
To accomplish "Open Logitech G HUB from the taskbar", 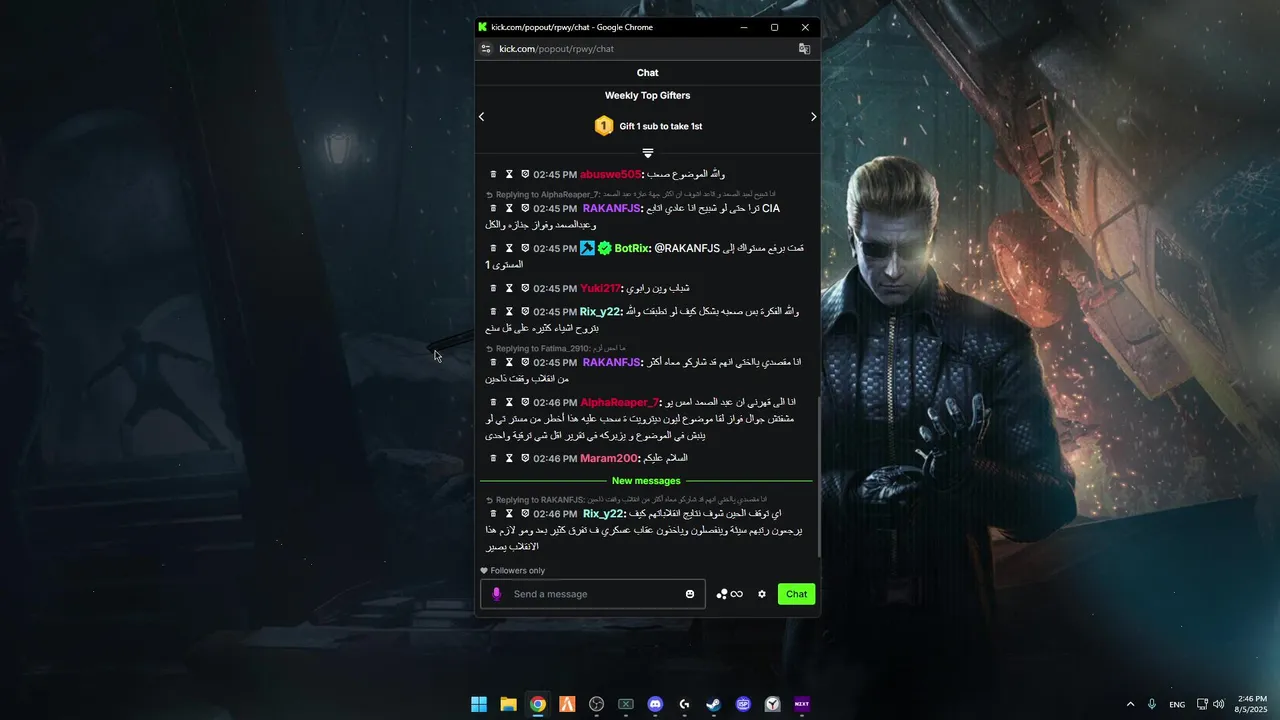I will coord(684,704).
